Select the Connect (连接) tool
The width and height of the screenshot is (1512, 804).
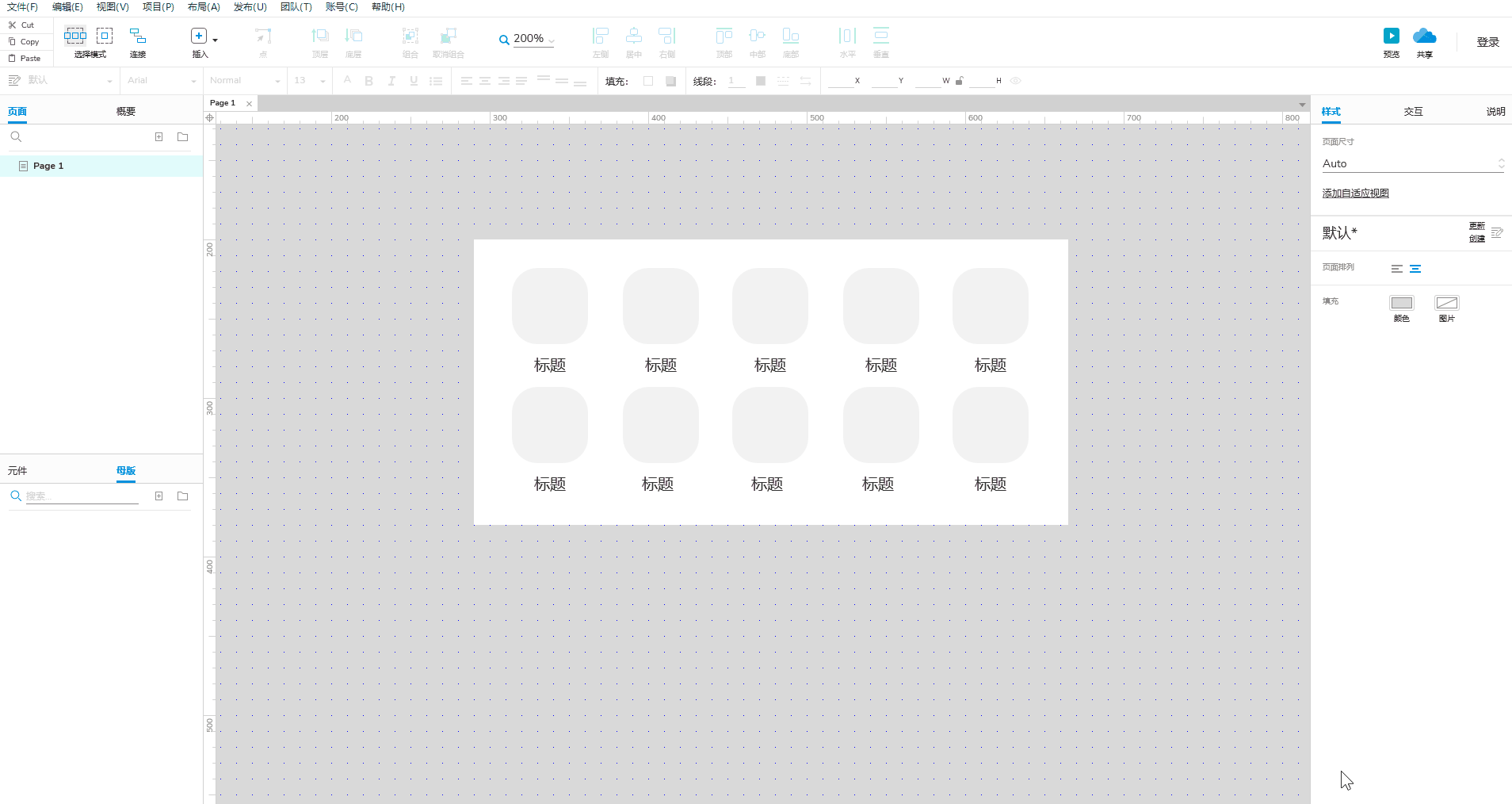click(138, 36)
